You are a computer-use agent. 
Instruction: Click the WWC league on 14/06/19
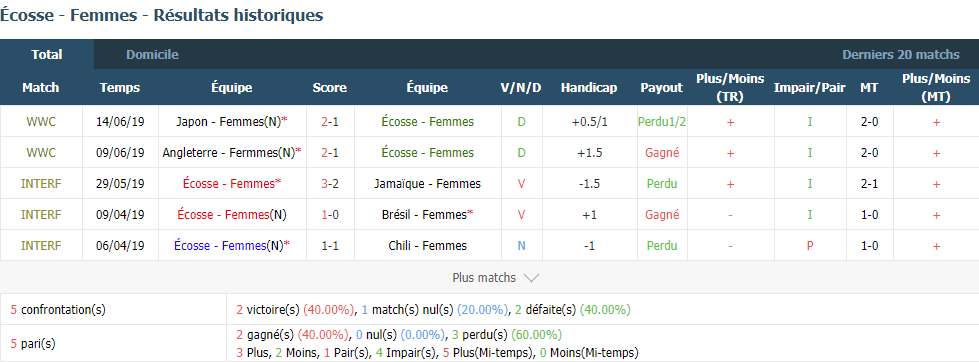[x=41, y=122]
